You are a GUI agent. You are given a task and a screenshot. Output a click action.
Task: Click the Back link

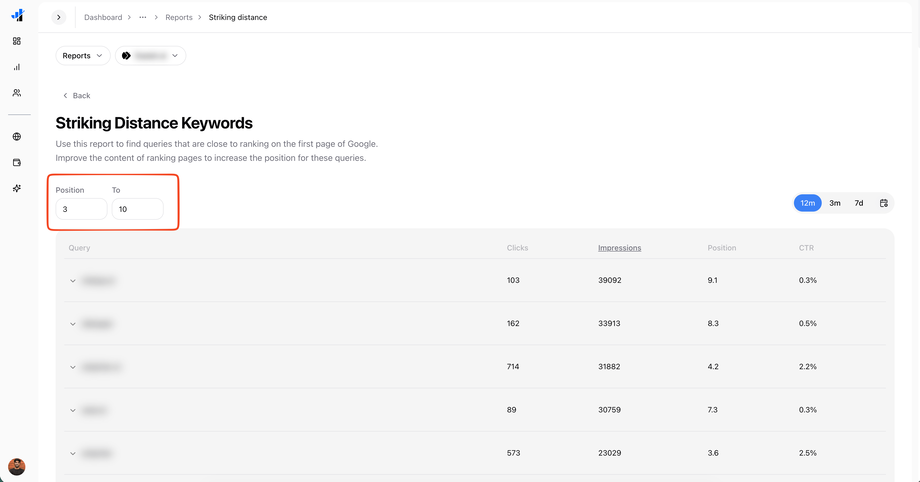tap(77, 96)
